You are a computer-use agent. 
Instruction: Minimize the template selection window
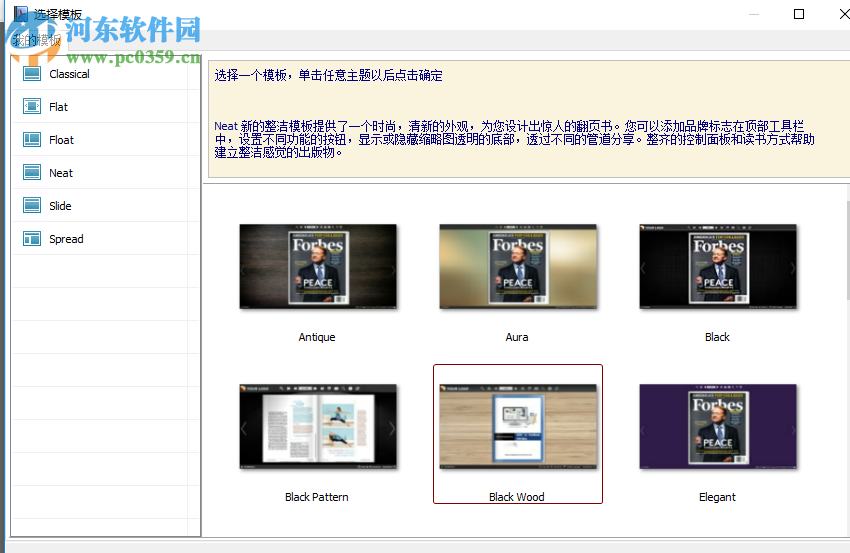point(754,14)
